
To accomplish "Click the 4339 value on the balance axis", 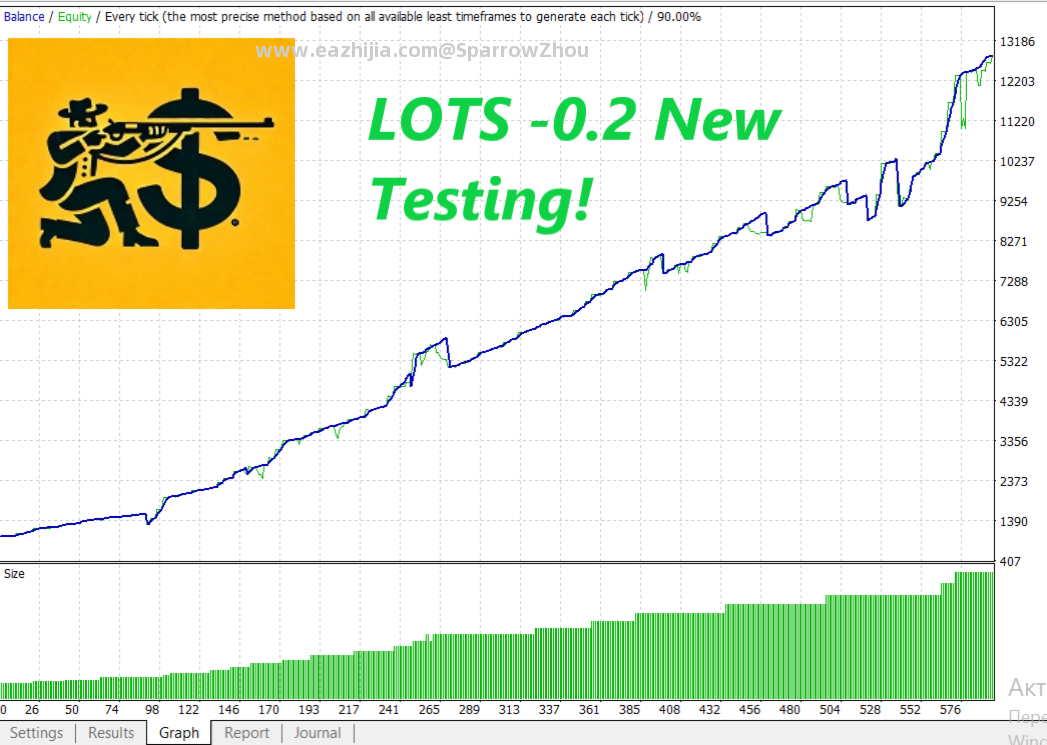I will pos(1014,402).
